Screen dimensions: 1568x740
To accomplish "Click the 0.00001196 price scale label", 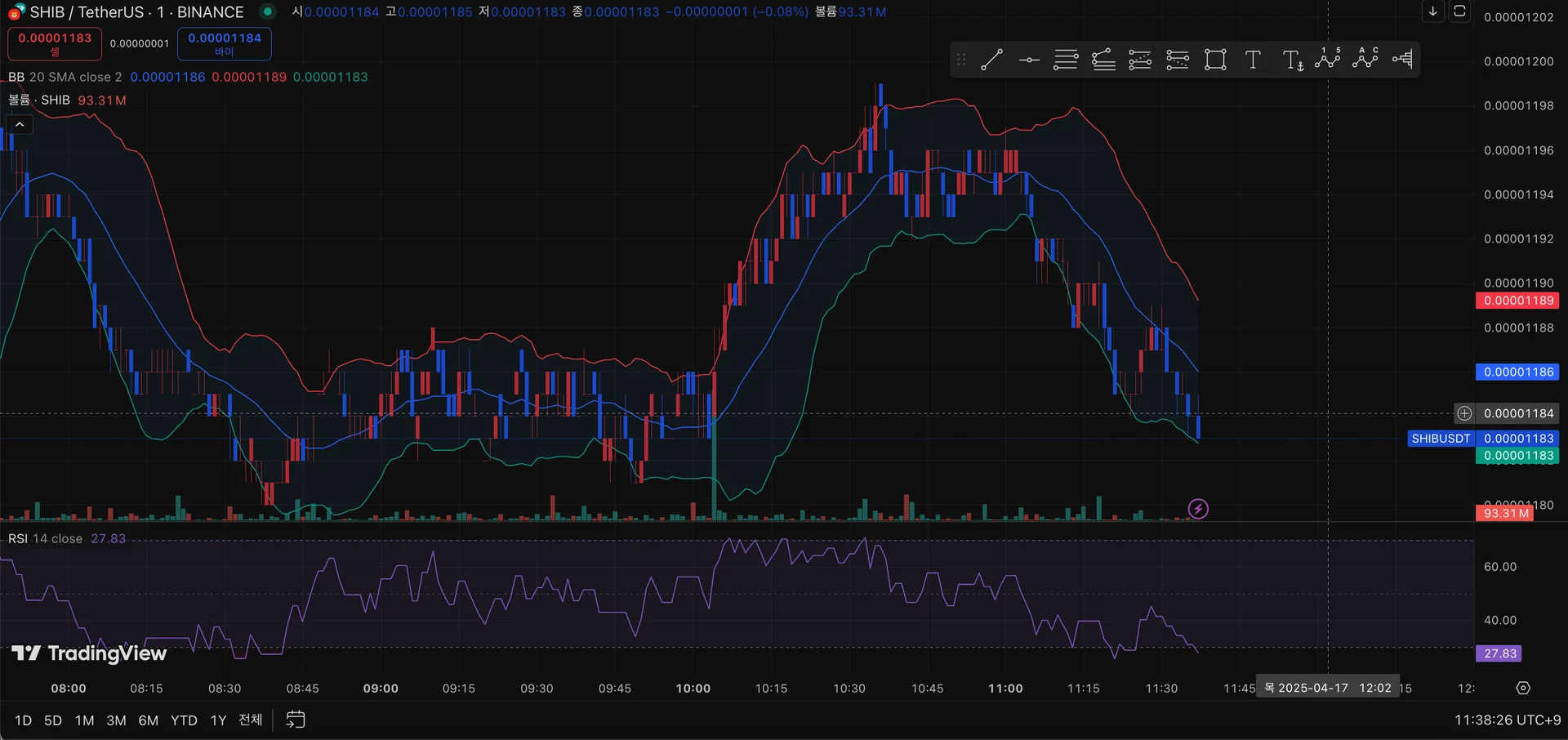I will pos(1518,150).
